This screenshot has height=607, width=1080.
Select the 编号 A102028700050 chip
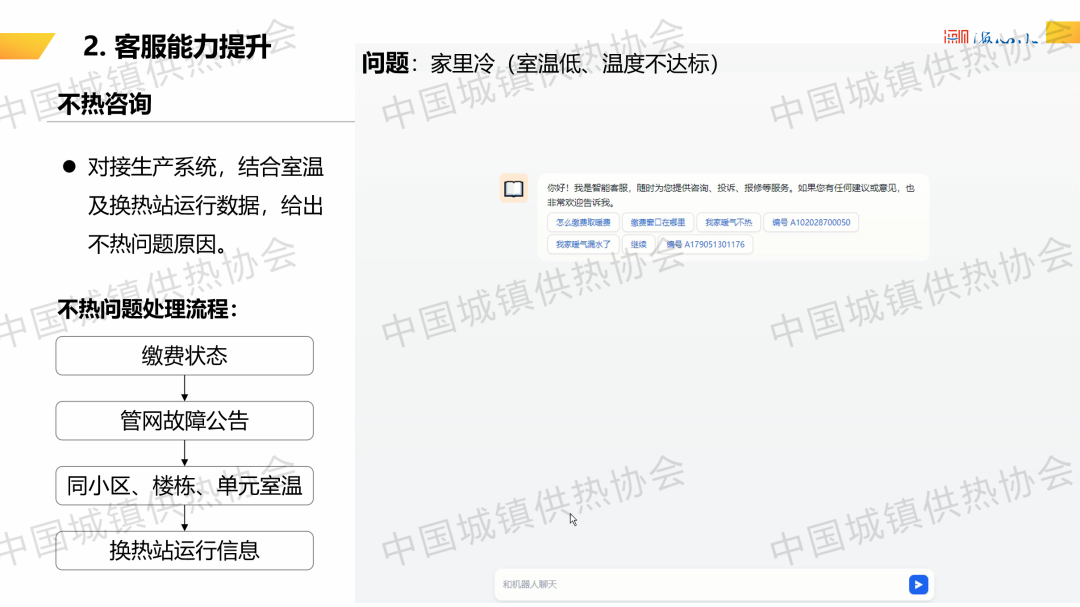tap(811, 223)
